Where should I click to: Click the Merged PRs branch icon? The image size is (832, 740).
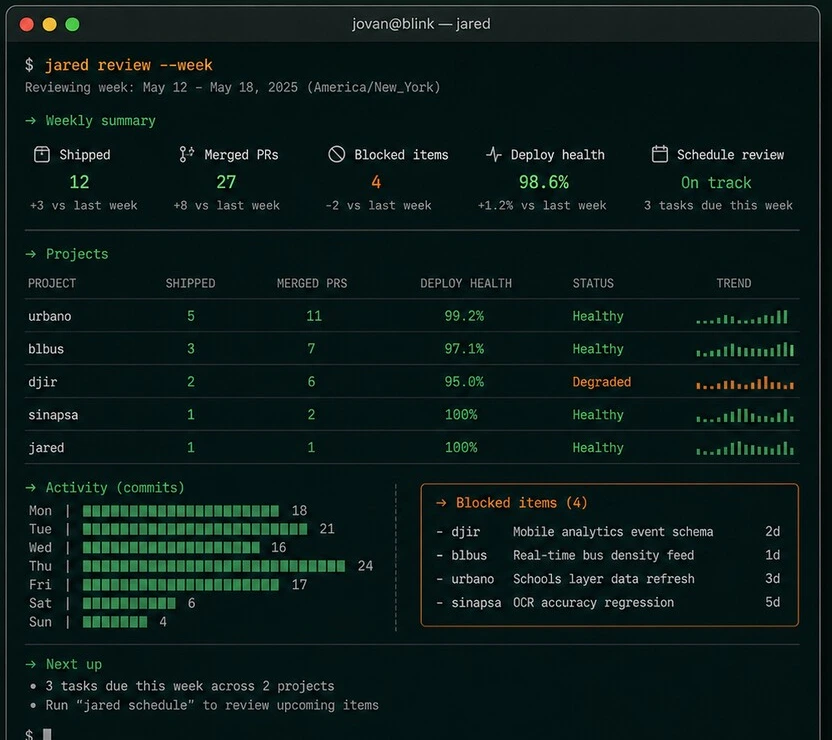click(186, 154)
